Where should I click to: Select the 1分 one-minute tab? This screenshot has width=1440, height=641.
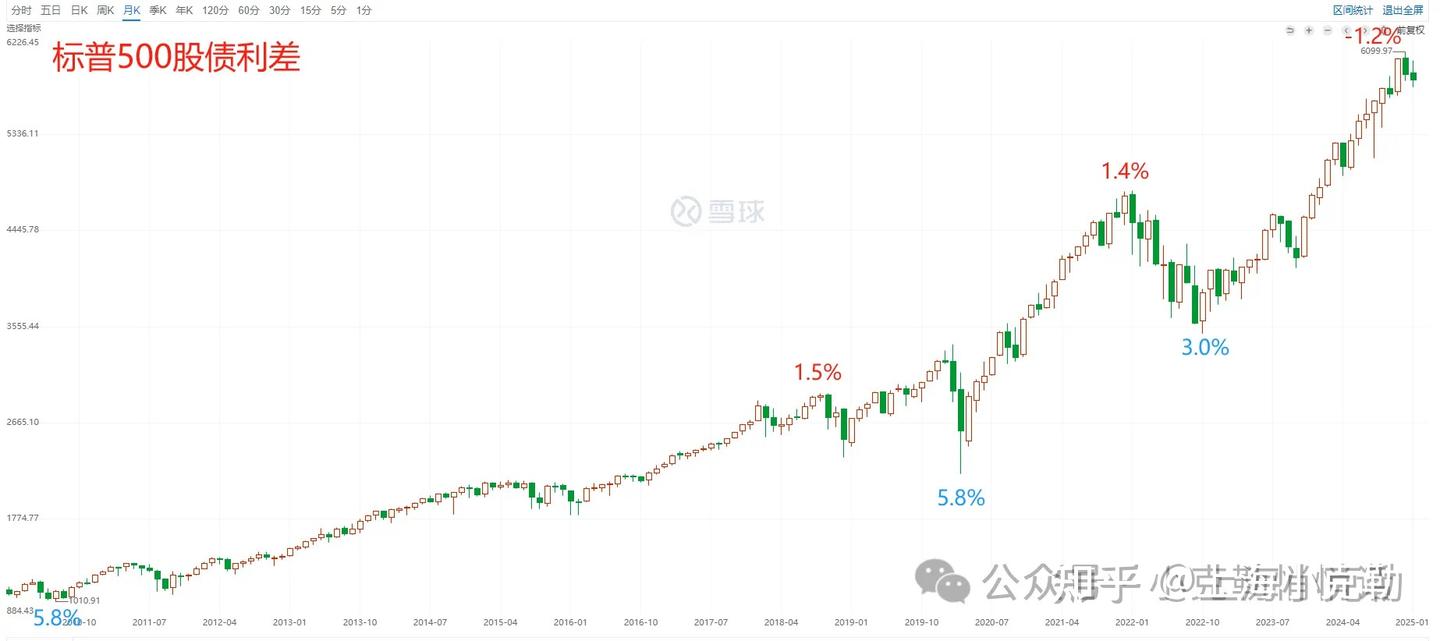tap(362, 10)
